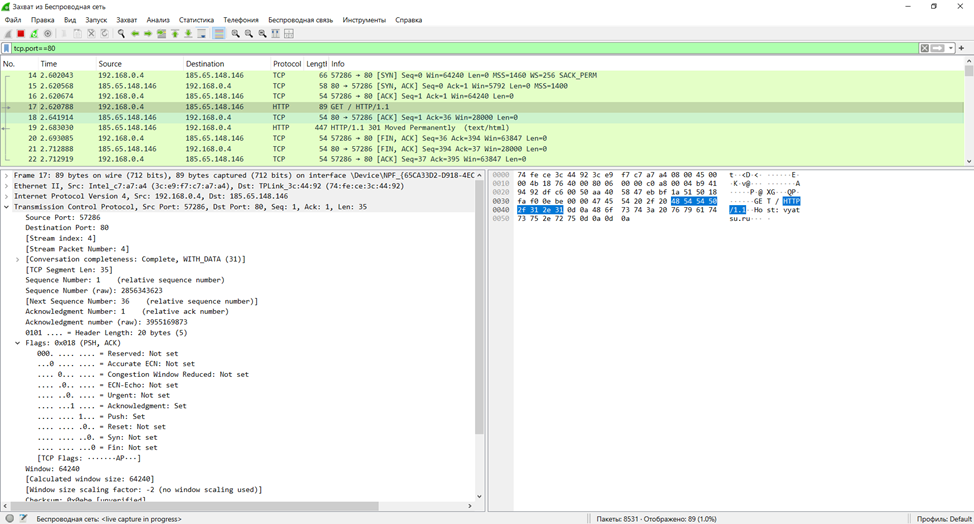Expand the Frame 17 tree node

[6, 175]
